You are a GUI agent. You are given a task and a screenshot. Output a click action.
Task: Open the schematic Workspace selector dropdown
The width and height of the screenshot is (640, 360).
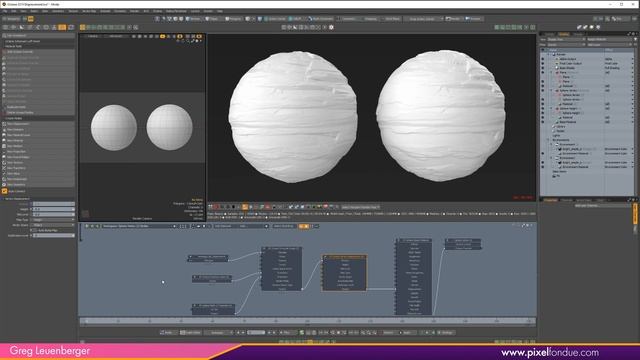pos(139,226)
